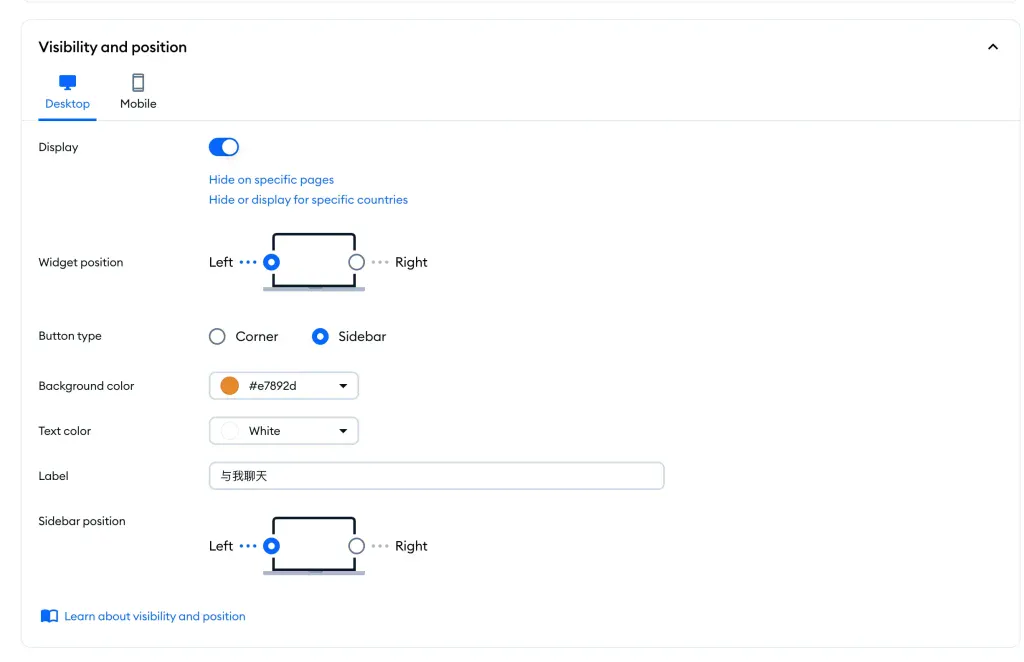Image resolution: width=1024 pixels, height=662 pixels.
Task: Click the desktop monitor icon
Action: (67, 82)
